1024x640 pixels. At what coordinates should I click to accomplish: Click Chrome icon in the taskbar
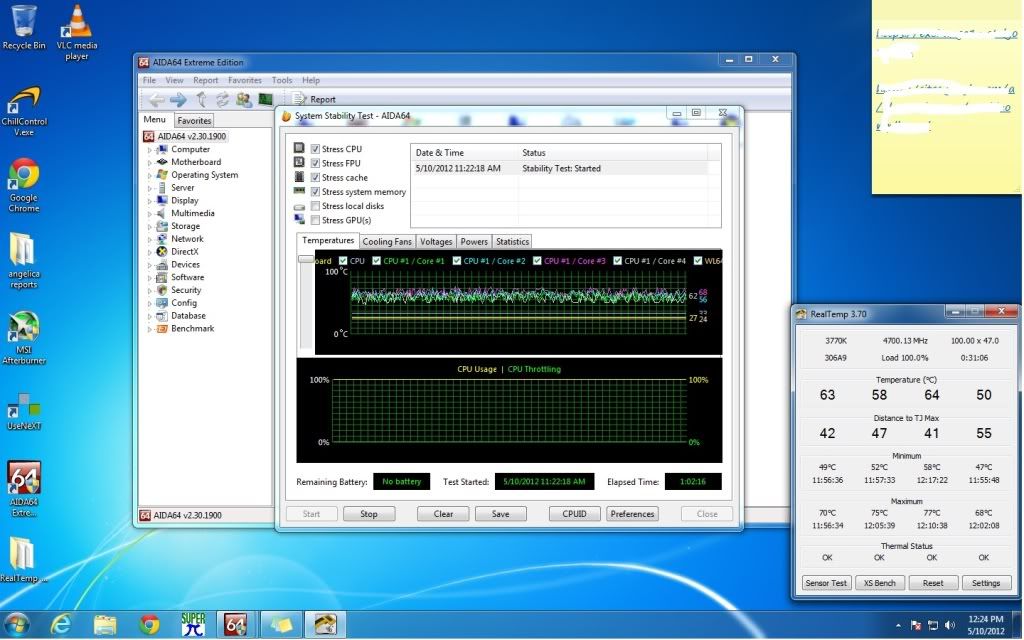pyautogui.click(x=149, y=625)
